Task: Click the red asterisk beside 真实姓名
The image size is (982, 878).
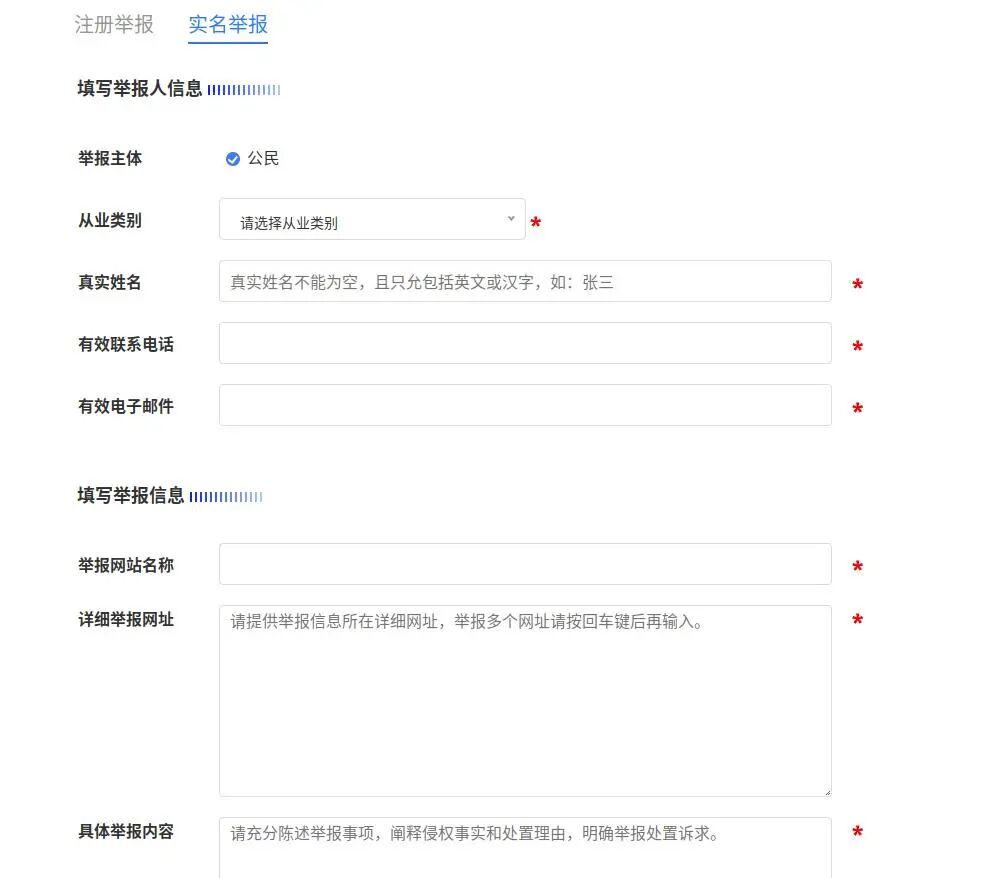Action: coord(857,286)
